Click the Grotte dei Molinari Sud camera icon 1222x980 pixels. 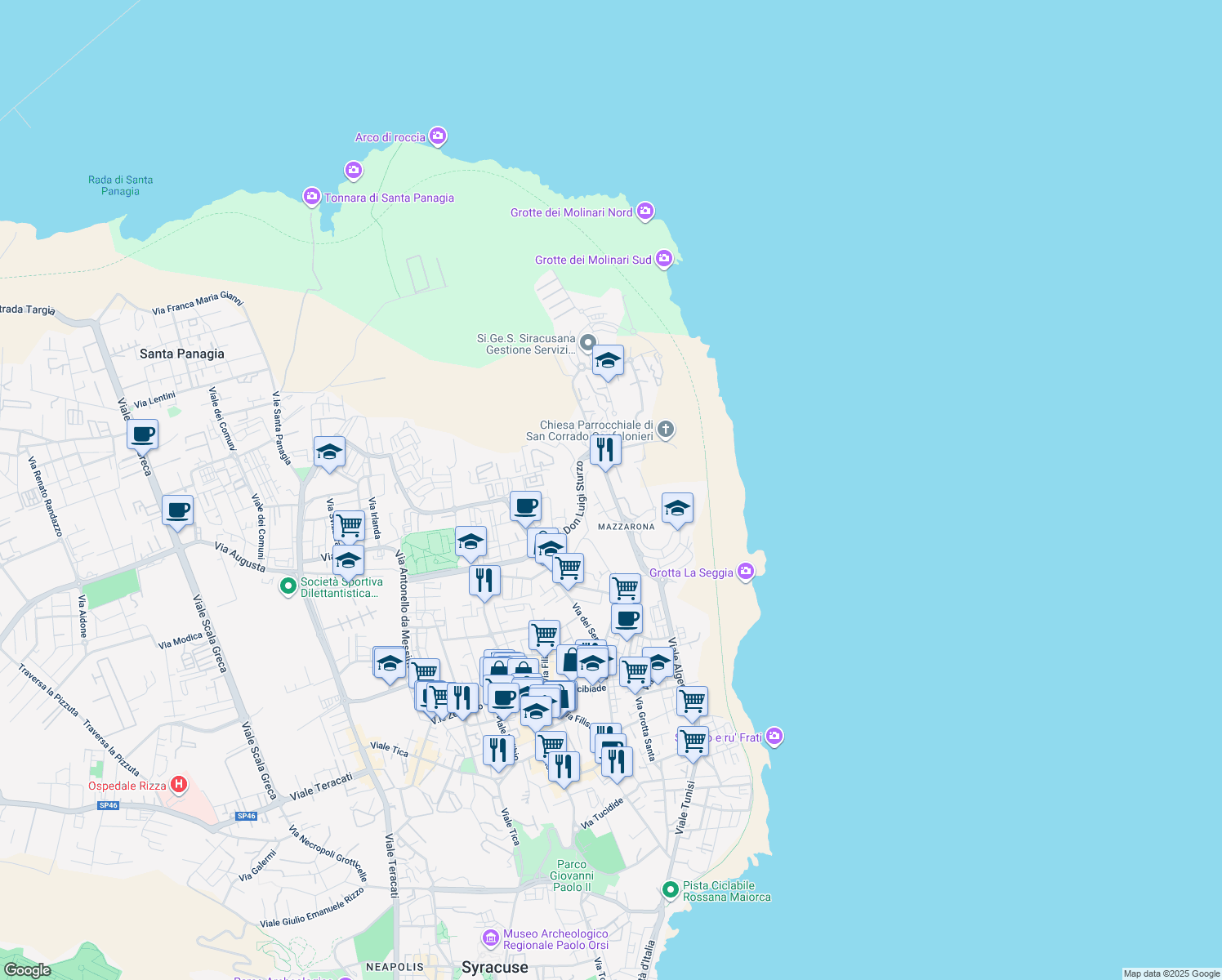[664, 259]
